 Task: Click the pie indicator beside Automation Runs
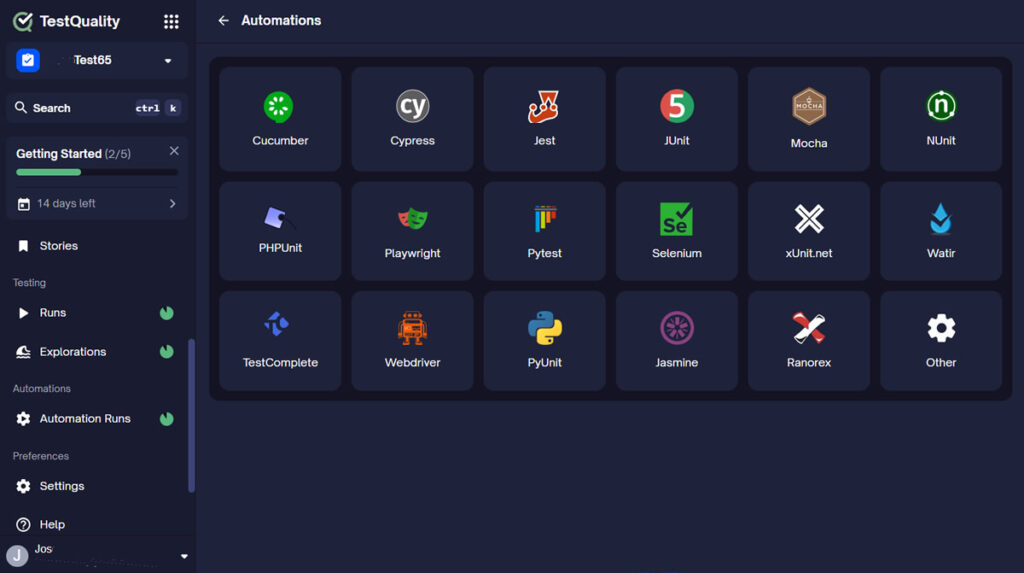coord(167,419)
